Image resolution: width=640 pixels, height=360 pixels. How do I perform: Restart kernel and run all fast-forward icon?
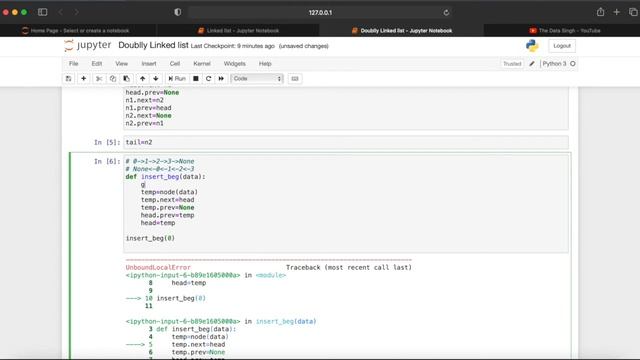coord(221,78)
